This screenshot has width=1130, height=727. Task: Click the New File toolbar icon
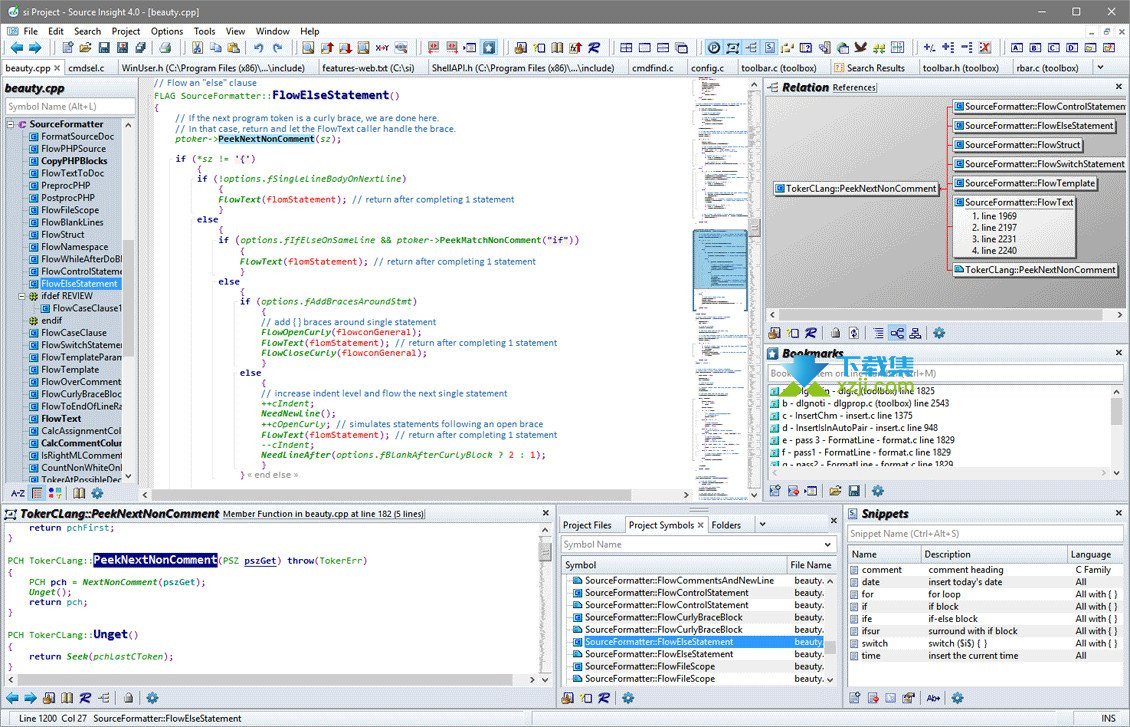tap(67, 48)
